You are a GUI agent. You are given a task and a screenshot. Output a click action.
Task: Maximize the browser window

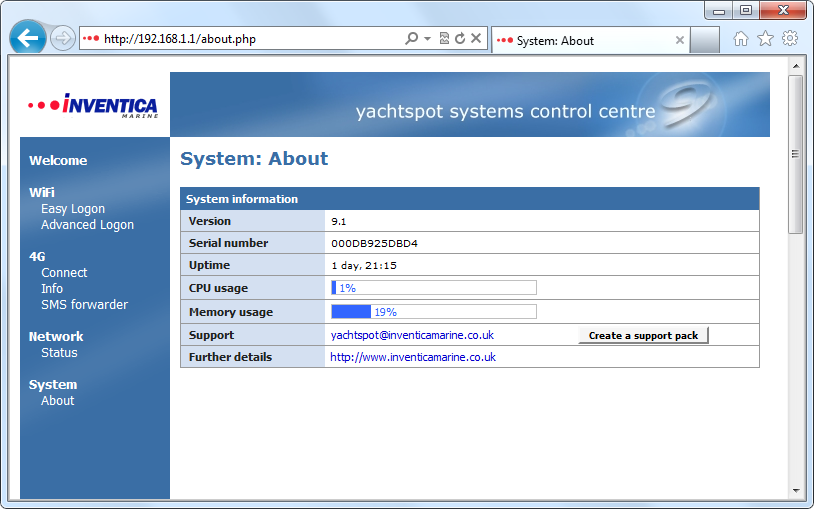point(745,11)
